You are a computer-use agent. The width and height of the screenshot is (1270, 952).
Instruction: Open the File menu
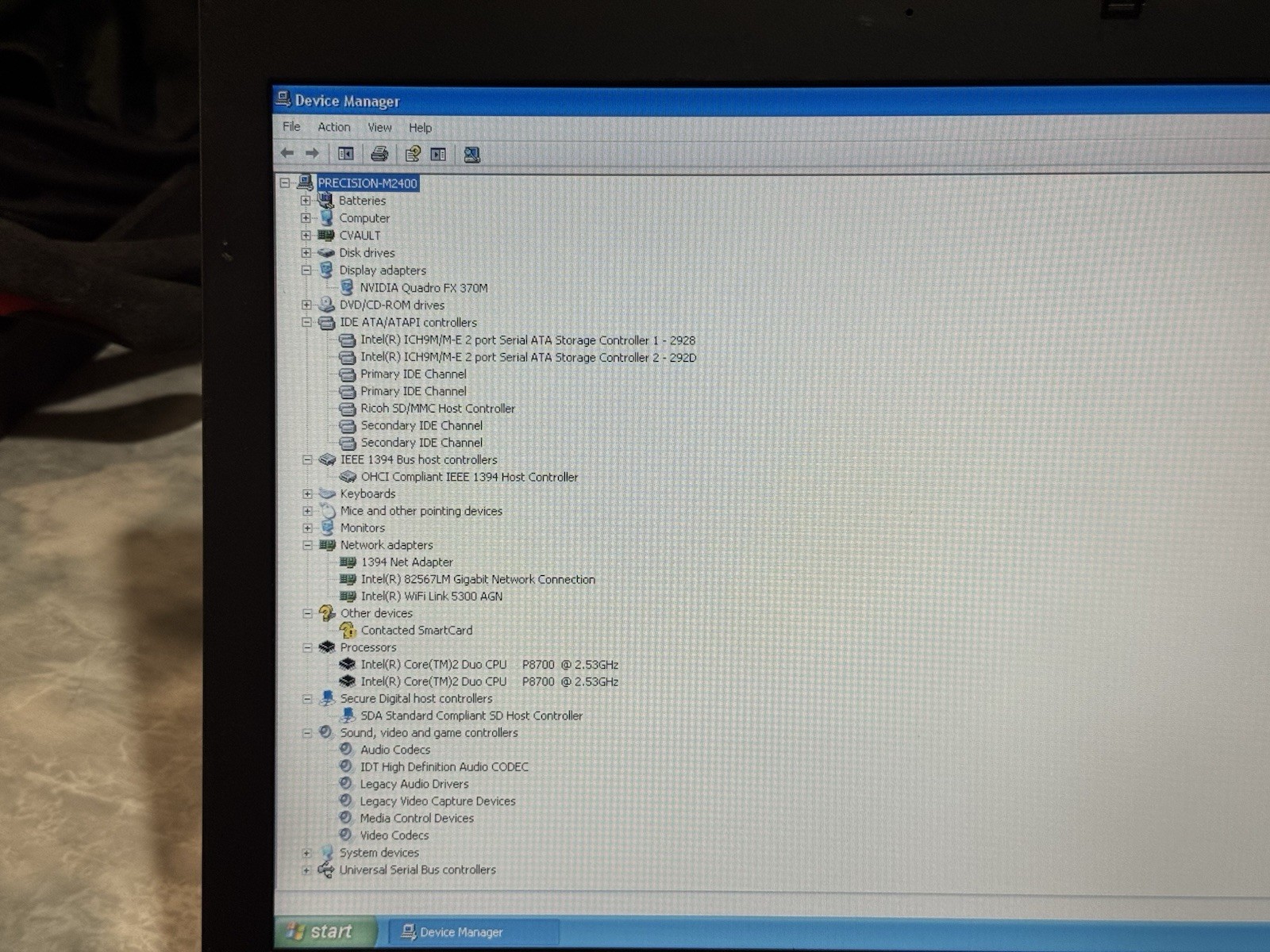(291, 127)
